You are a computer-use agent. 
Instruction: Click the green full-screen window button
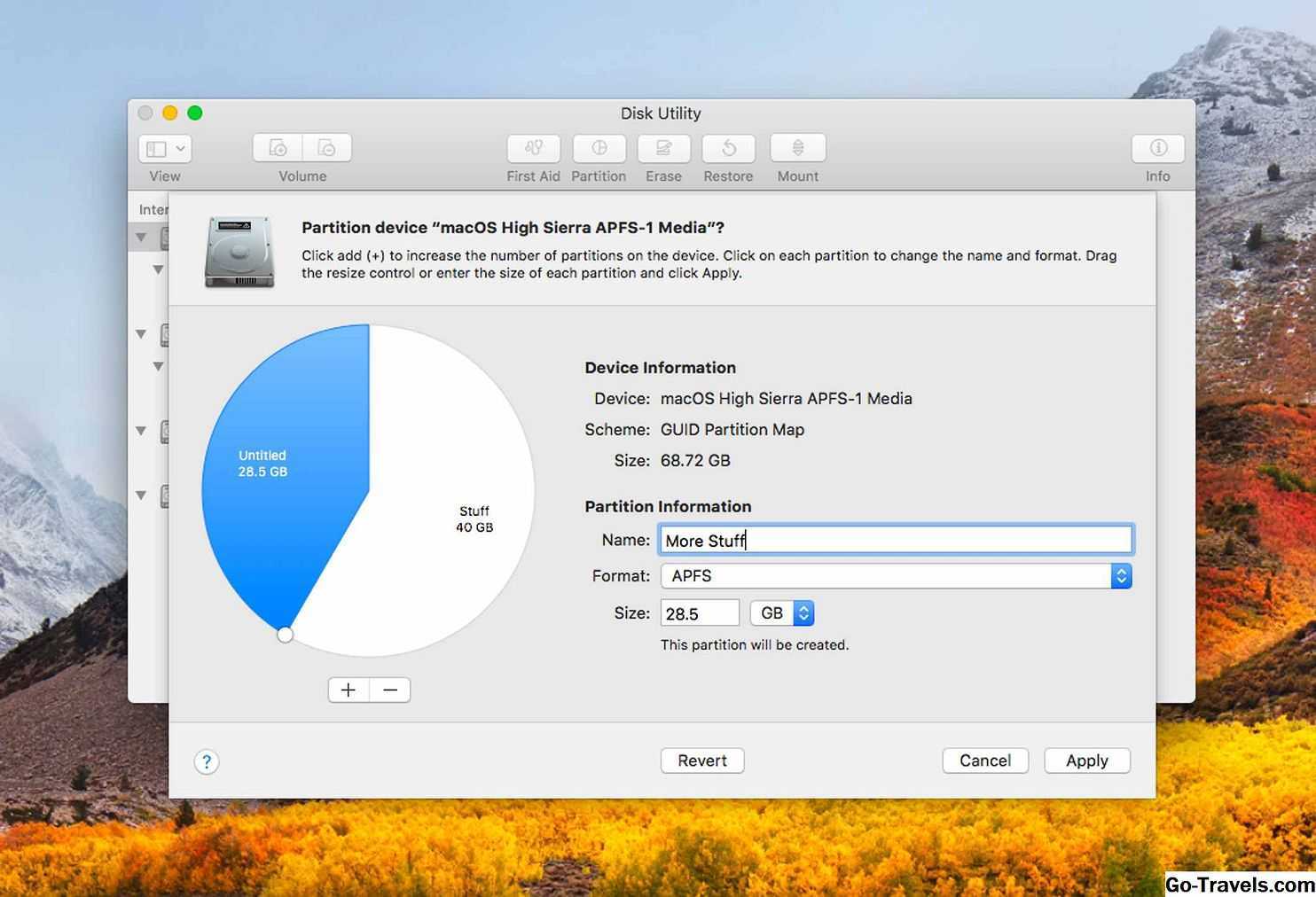pyautogui.click(x=195, y=113)
